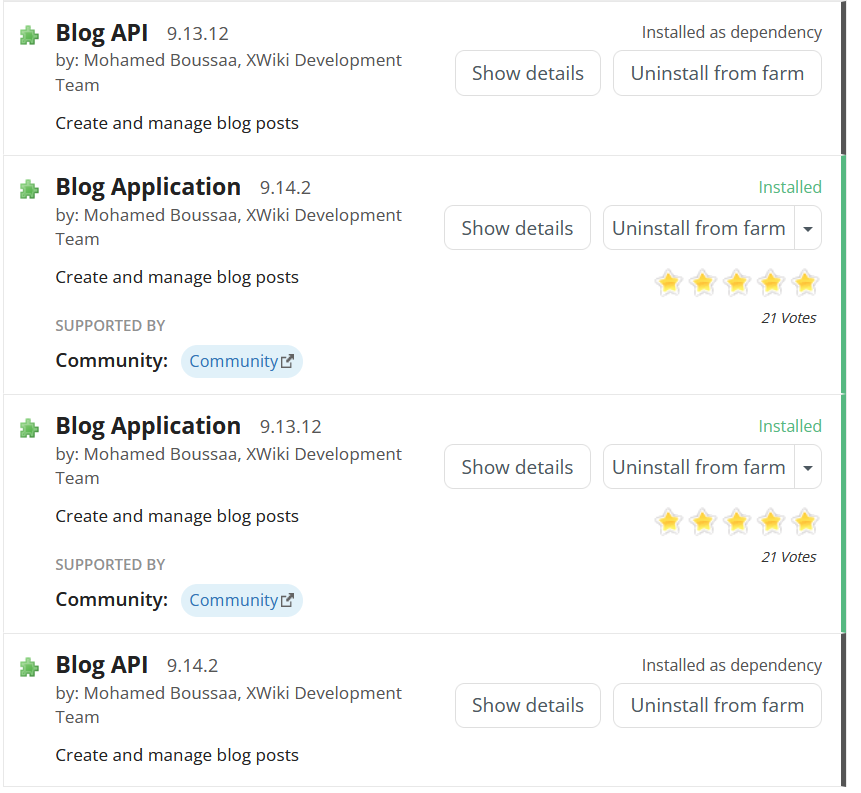Open the Blog Application 9.13.12 title
Image resolution: width=861 pixels, height=793 pixels.
[148, 426]
